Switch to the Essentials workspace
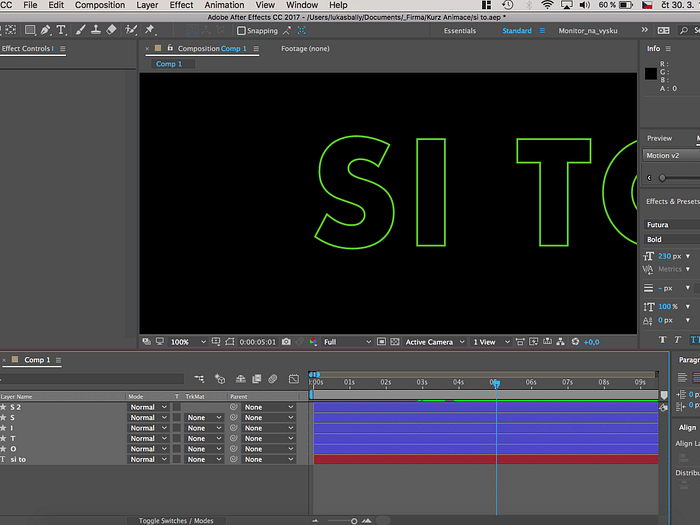700x525 pixels. tap(459, 31)
